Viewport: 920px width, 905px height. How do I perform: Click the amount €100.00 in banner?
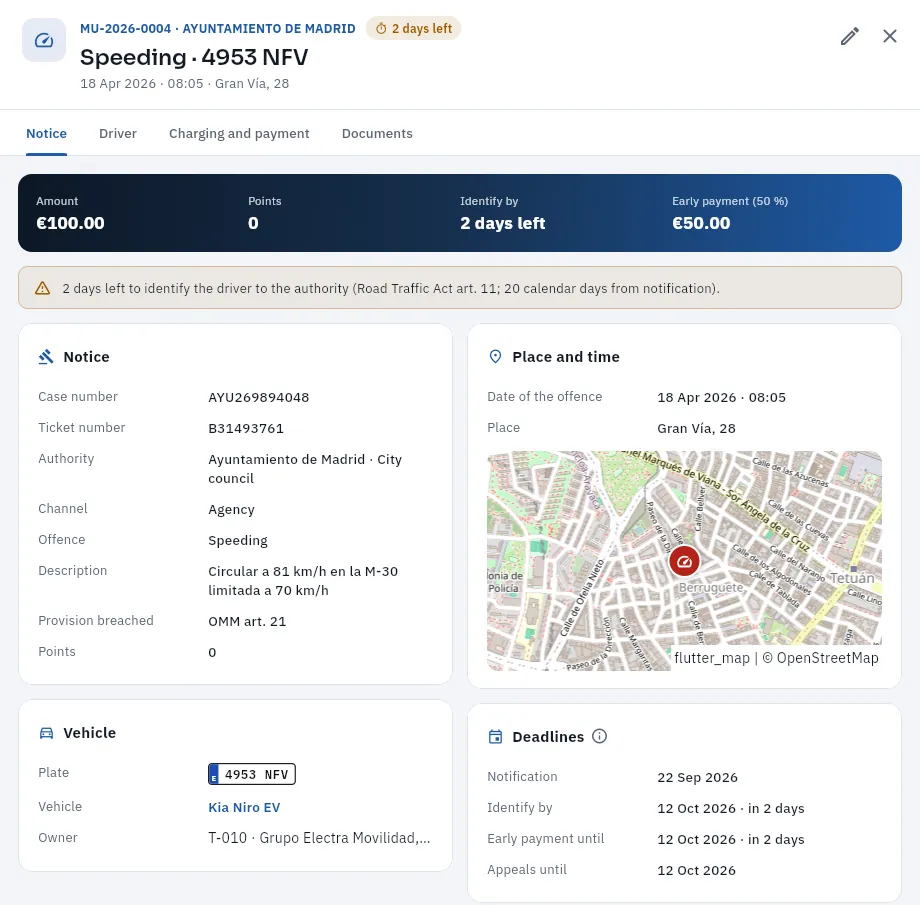70,223
